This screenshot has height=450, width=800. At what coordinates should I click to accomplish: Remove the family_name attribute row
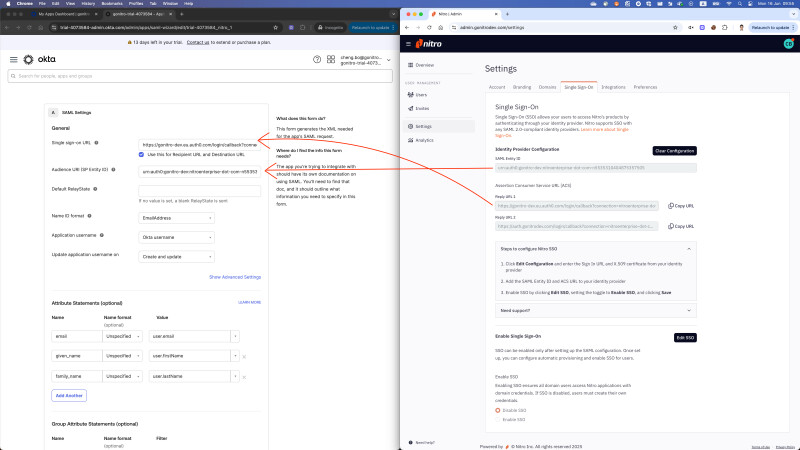[x=244, y=377]
